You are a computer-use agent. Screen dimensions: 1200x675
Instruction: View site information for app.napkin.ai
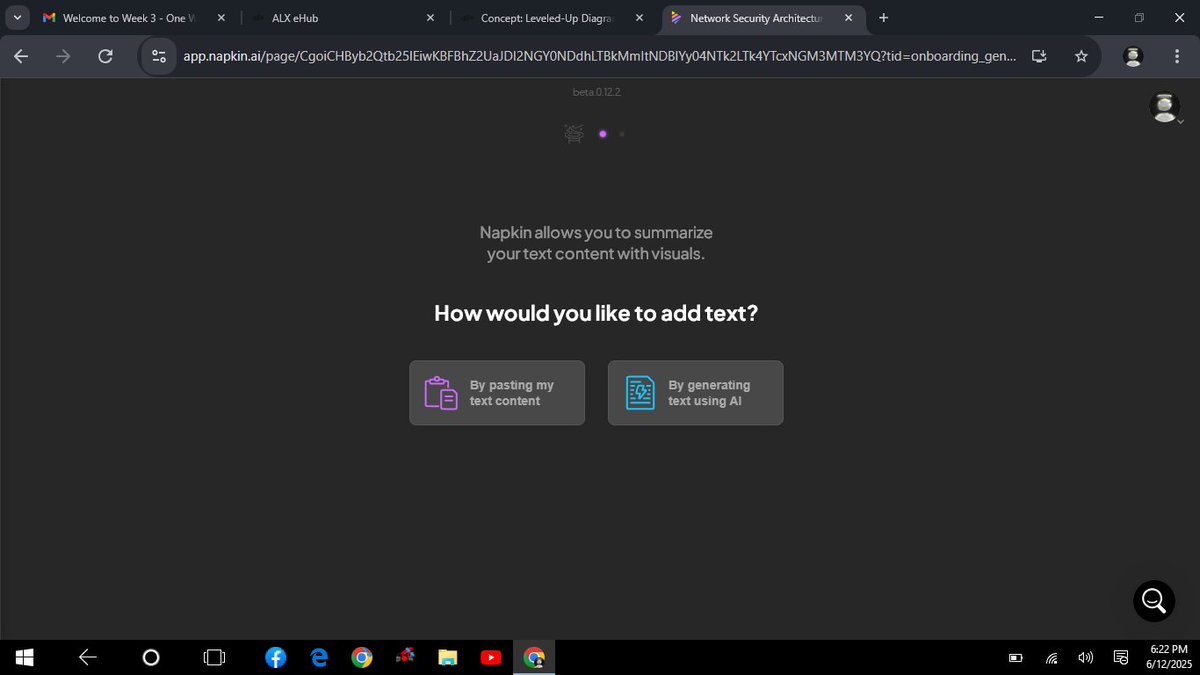(x=159, y=57)
